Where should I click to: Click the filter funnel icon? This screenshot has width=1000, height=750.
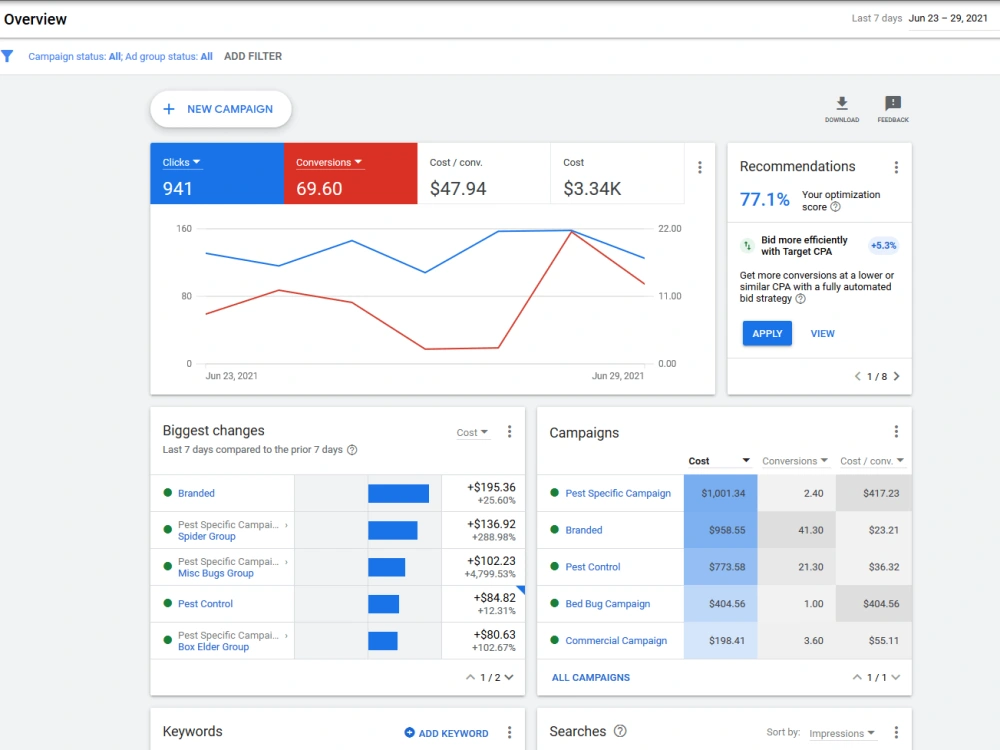point(7,56)
